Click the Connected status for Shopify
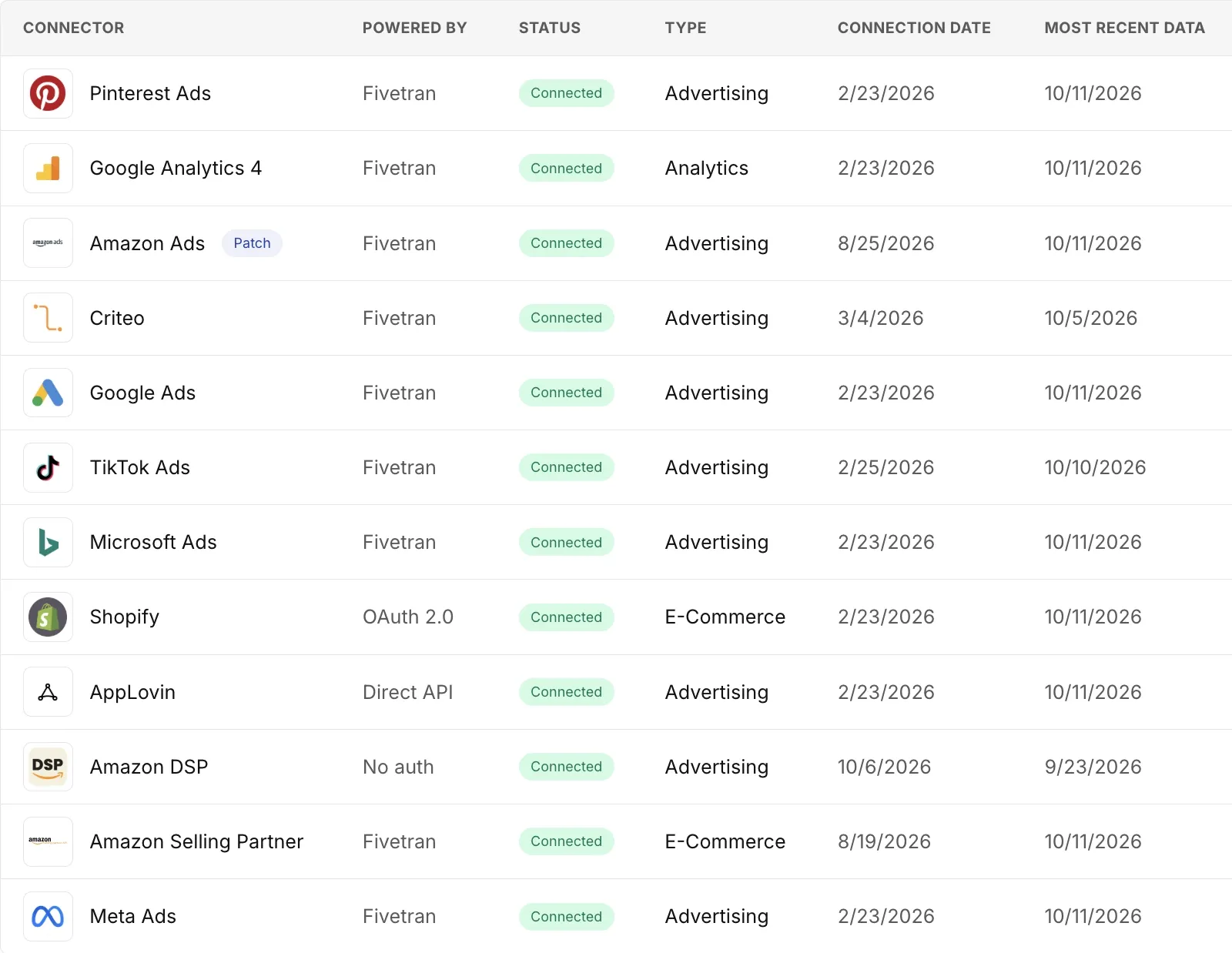1232x953 pixels. tap(566, 617)
